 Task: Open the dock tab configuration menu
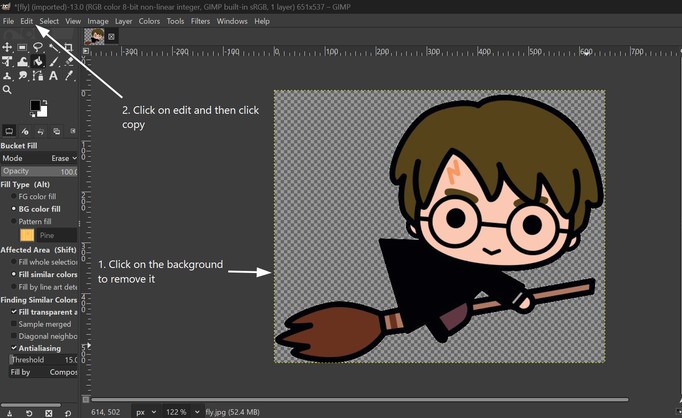tap(73, 130)
